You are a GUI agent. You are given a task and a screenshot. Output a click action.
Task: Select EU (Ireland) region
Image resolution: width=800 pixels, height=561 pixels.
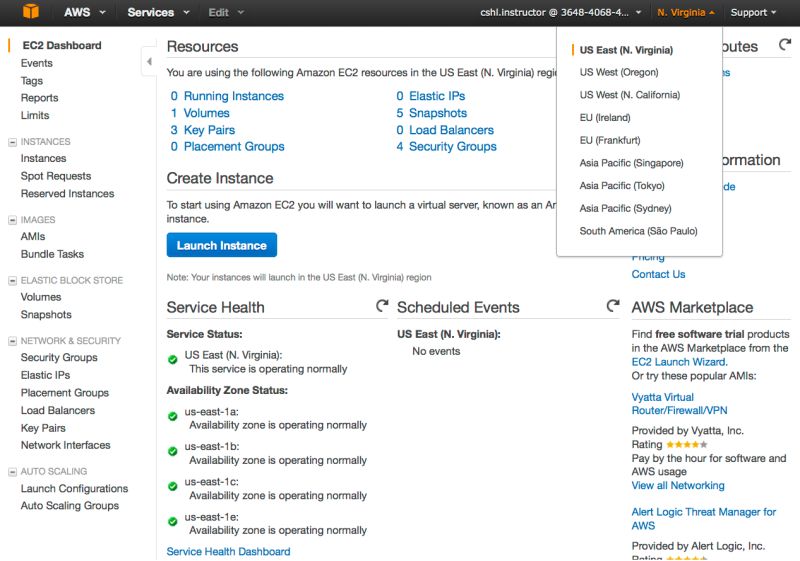pos(605,118)
